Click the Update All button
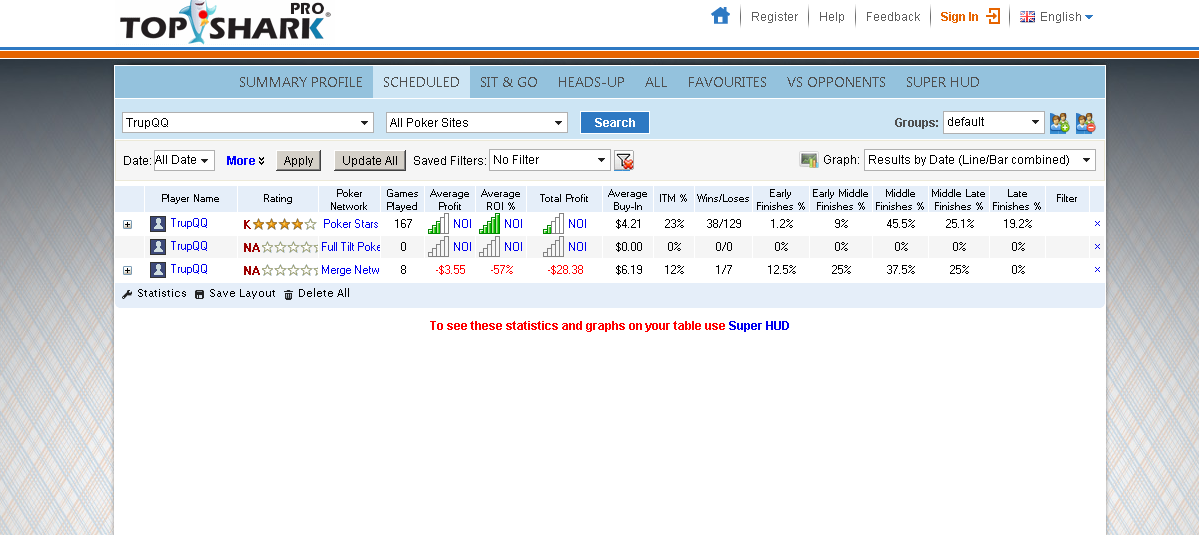The height and width of the screenshot is (535, 1199). (x=370, y=160)
